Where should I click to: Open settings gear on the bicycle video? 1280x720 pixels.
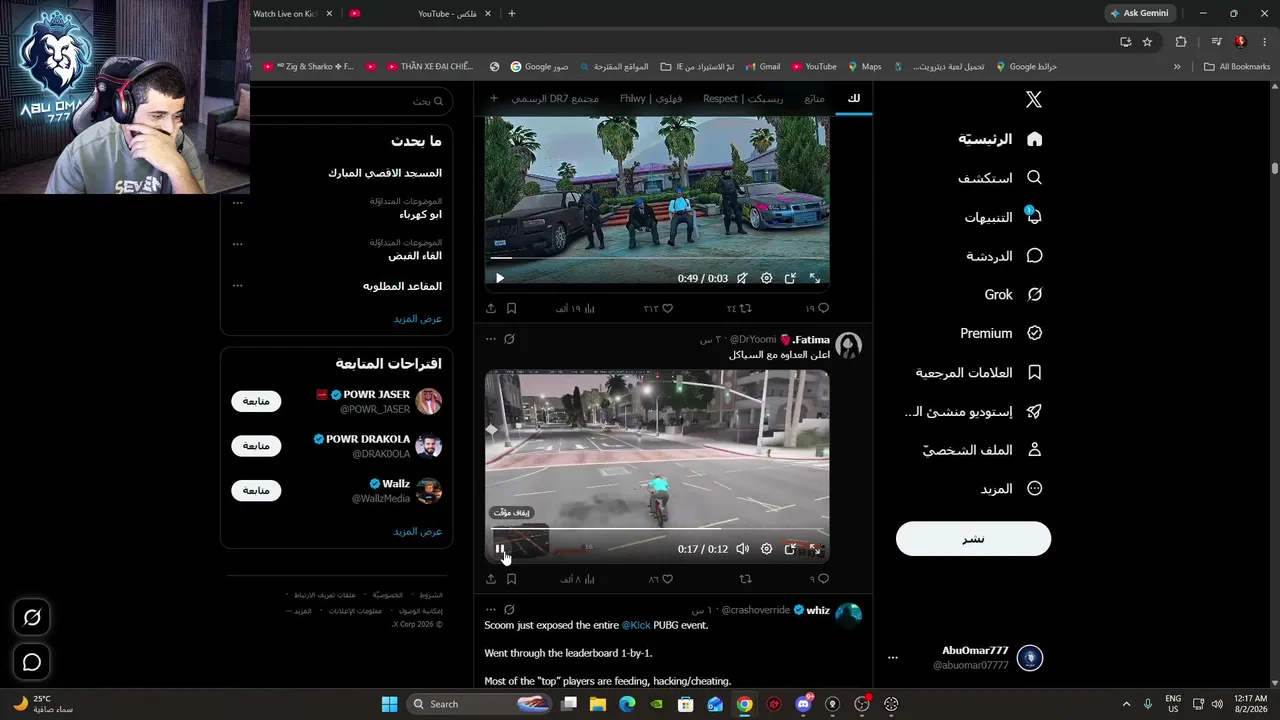pos(766,549)
